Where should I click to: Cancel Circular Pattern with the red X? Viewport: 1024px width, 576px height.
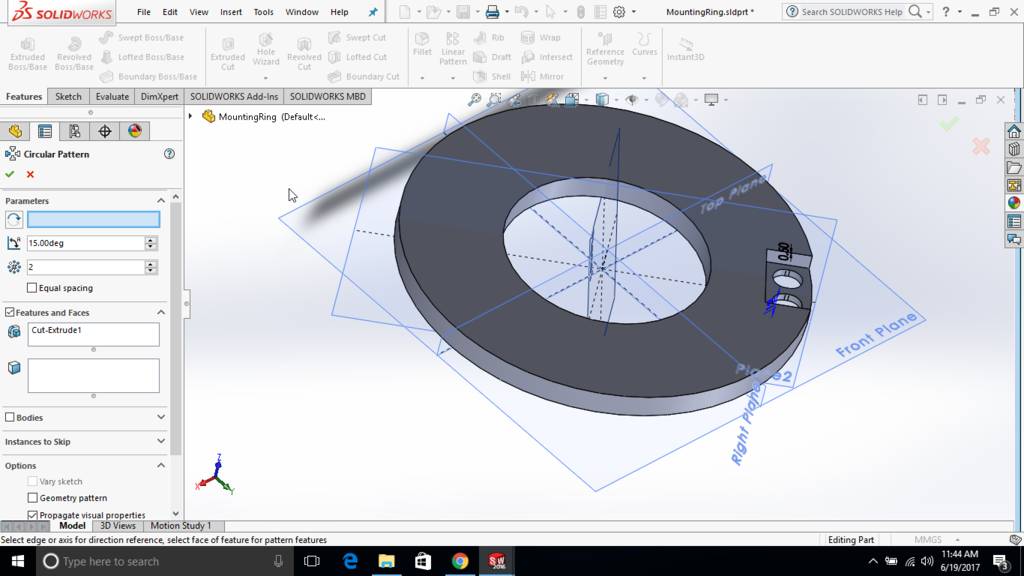coord(30,174)
